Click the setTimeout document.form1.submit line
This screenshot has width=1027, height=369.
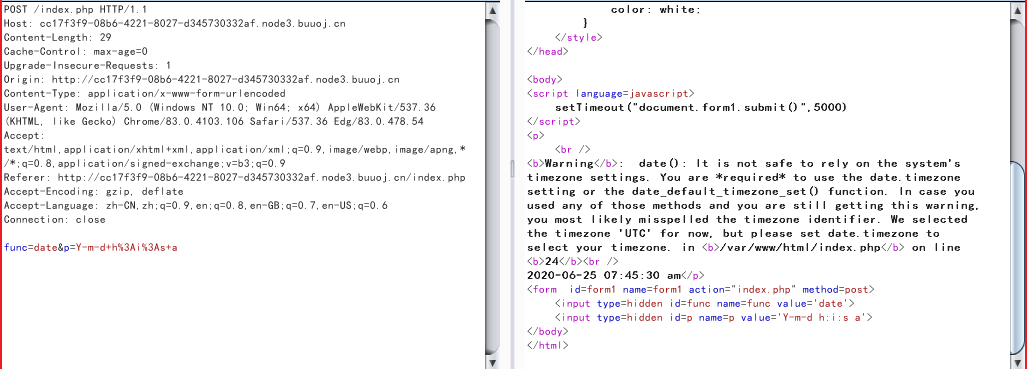(x=701, y=107)
